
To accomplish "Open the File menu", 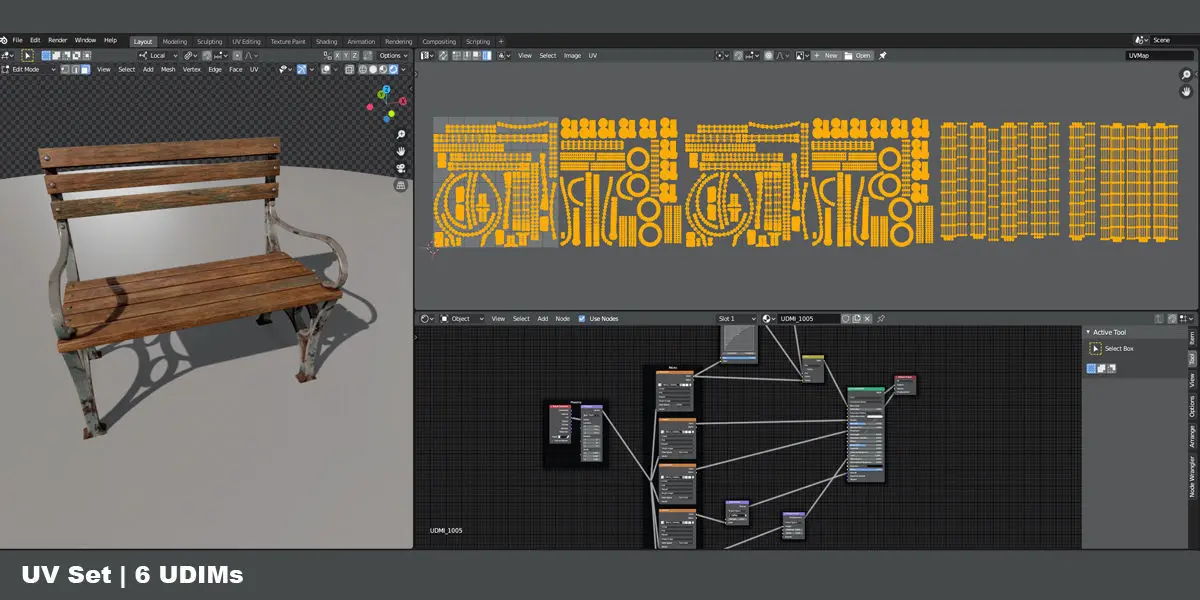I will 17,40.
